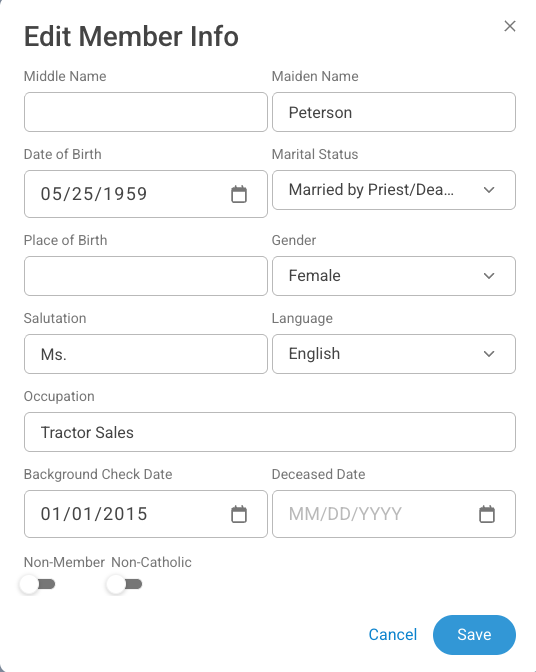Select the Date of Birth value 05/25/1959

point(94,194)
